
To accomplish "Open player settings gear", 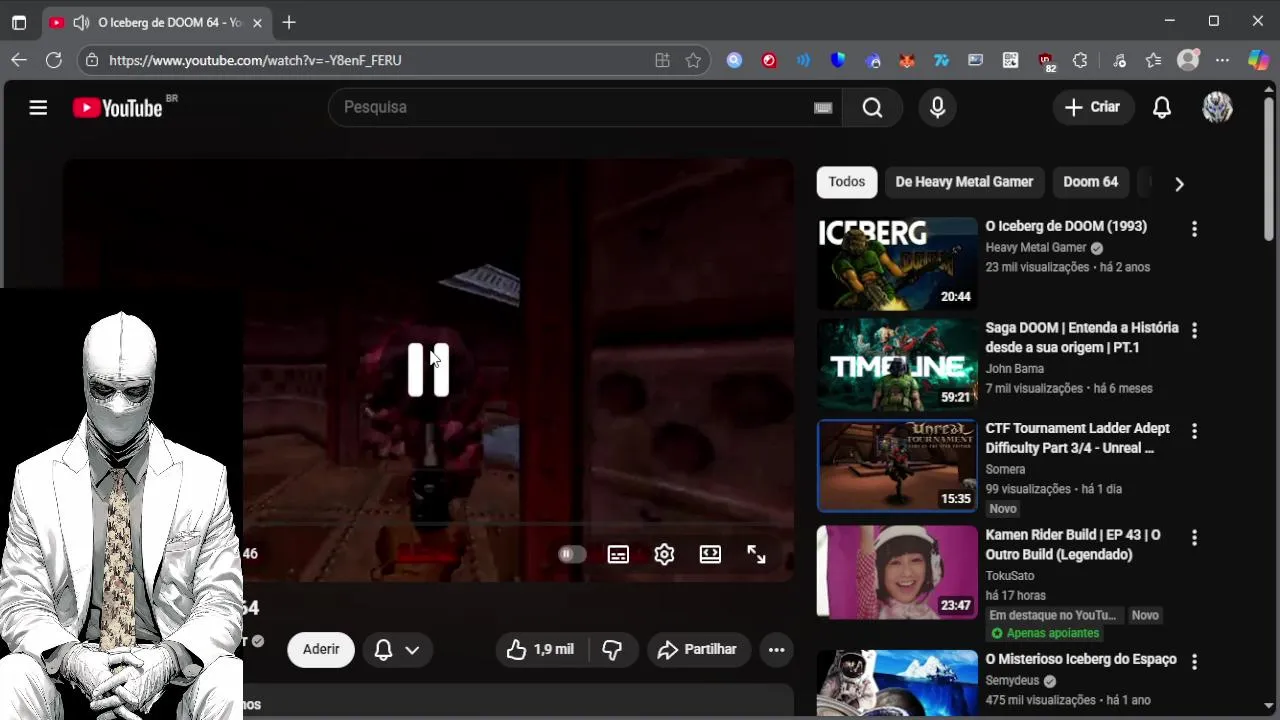I will pyautogui.click(x=664, y=554).
